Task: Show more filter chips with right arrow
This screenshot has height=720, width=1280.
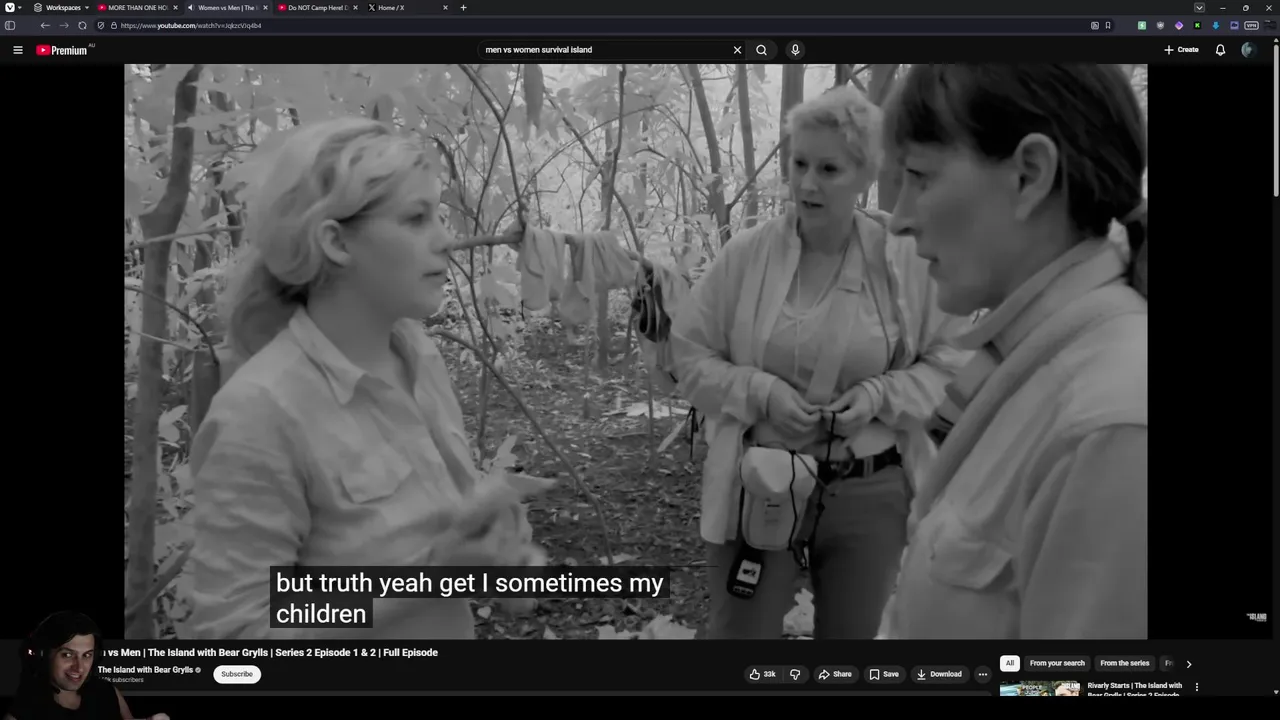Action: 1188,663
